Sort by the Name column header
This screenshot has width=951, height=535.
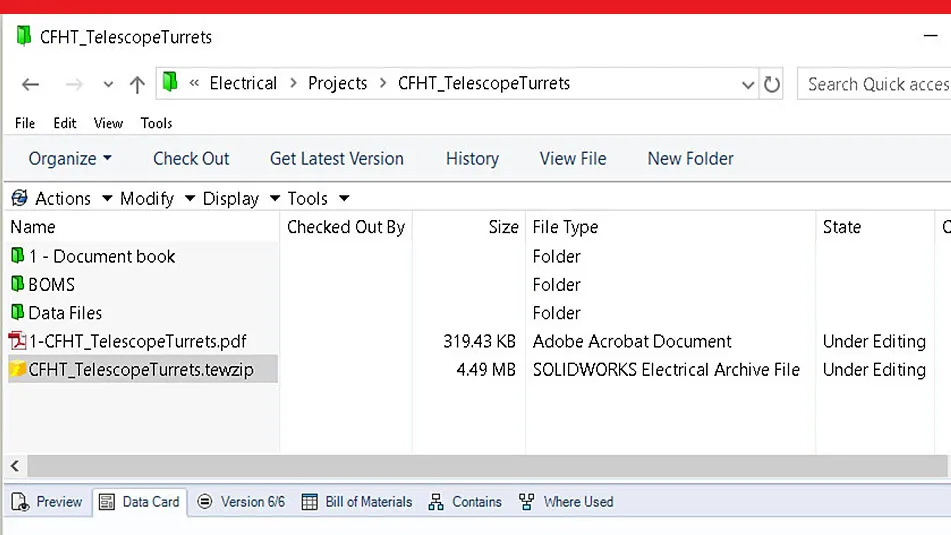33,227
